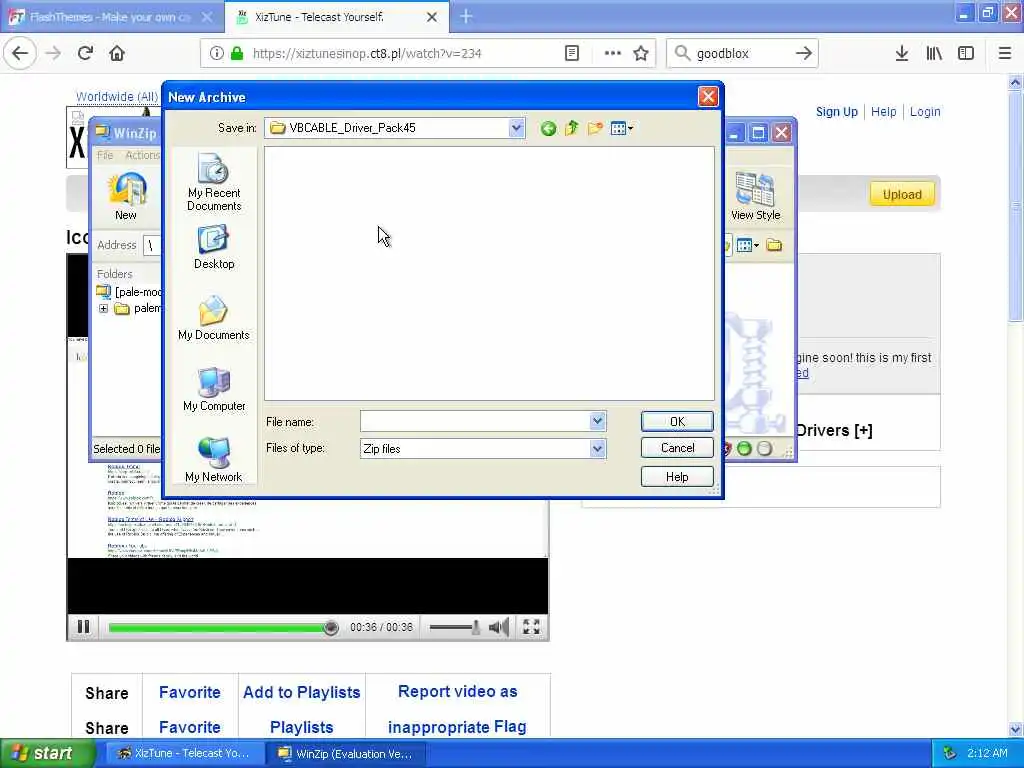Click the green status light in WinZip
The image size is (1024, 768).
coord(744,449)
